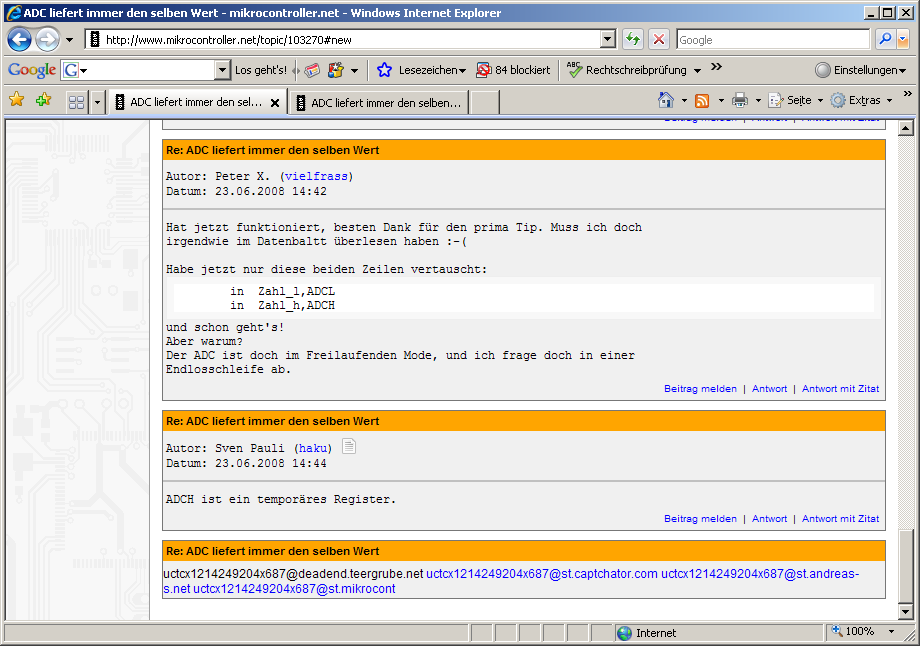Screen dimensions: 920x646
Task: Click 'ADCH ist ein temporäres Register.' text
Action: pyautogui.click(x=280, y=499)
